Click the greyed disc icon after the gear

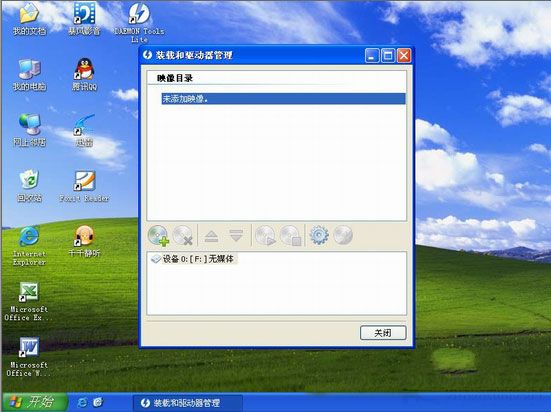click(x=343, y=235)
